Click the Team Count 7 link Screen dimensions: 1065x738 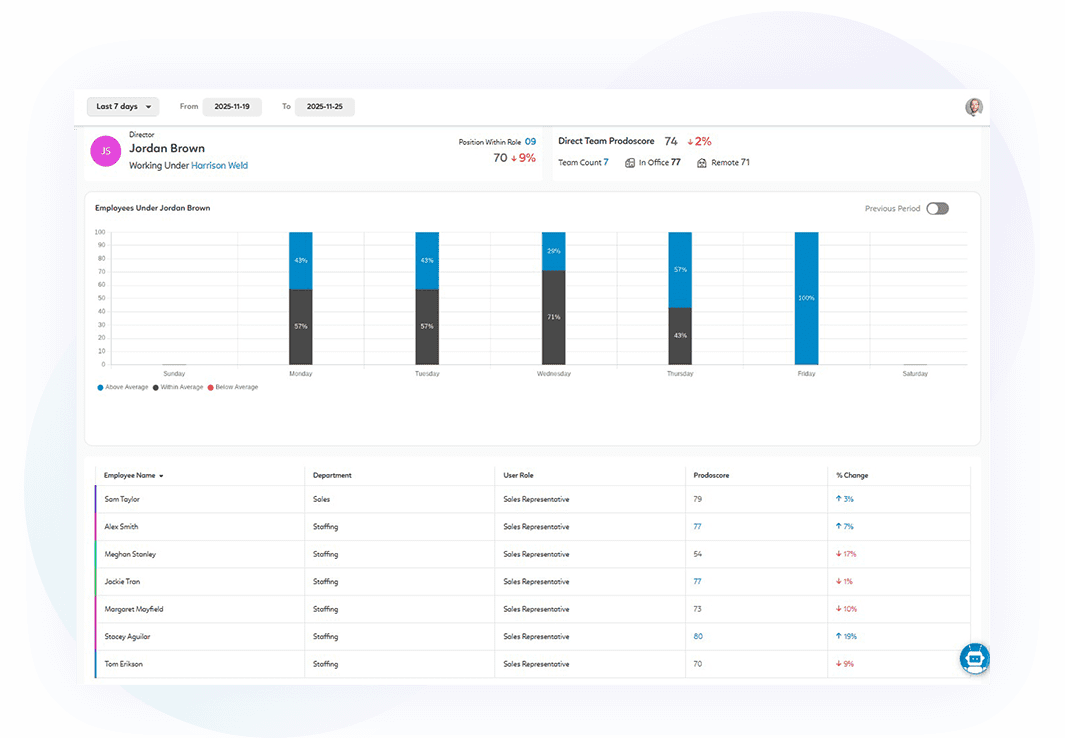click(x=605, y=162)
